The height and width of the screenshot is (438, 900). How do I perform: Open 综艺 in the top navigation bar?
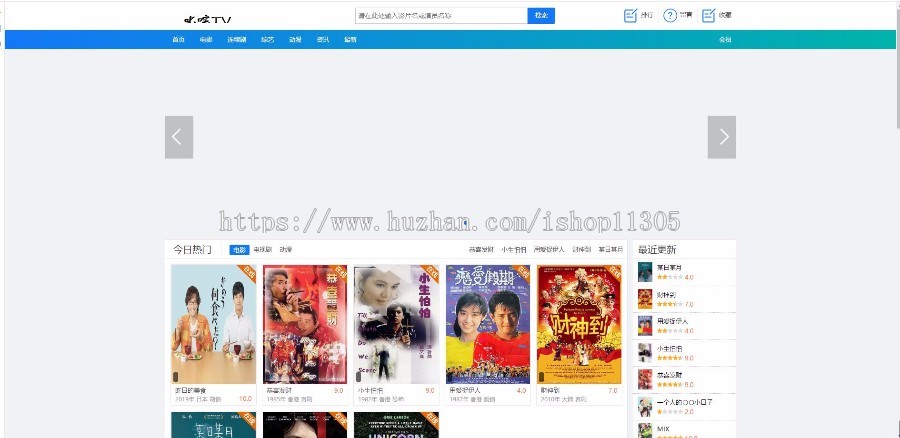click(x=267, y=40)
